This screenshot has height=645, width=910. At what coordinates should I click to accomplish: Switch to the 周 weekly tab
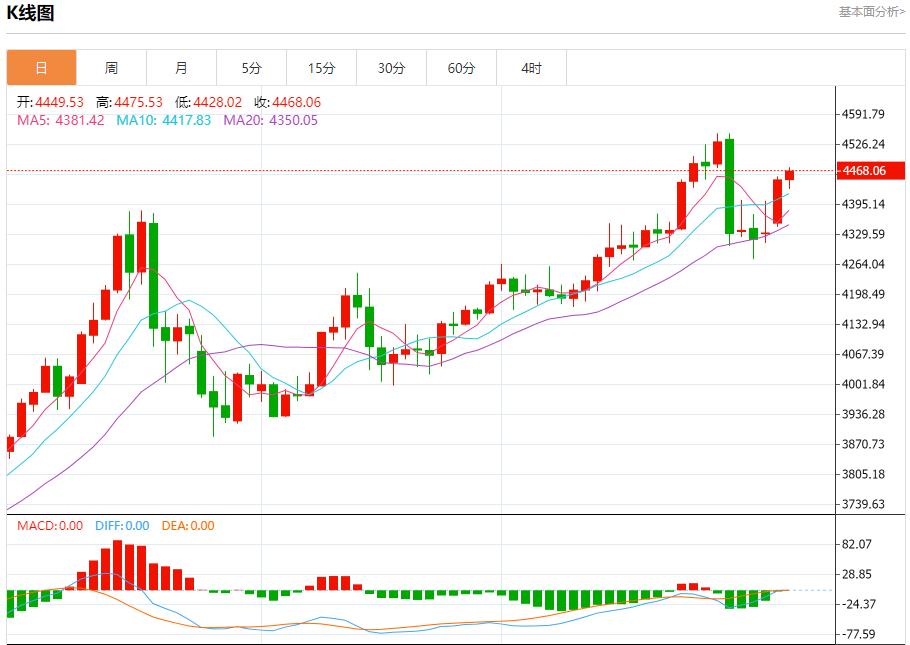pos(111,68)
